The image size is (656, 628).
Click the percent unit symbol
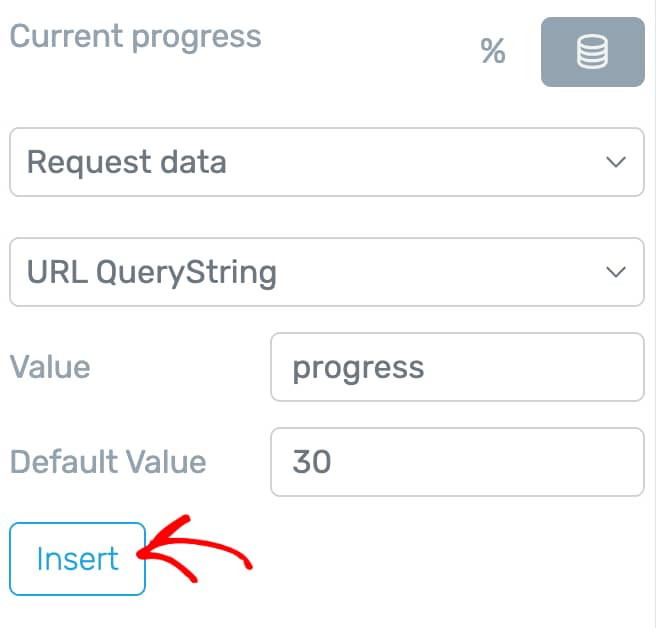(493, 51)
